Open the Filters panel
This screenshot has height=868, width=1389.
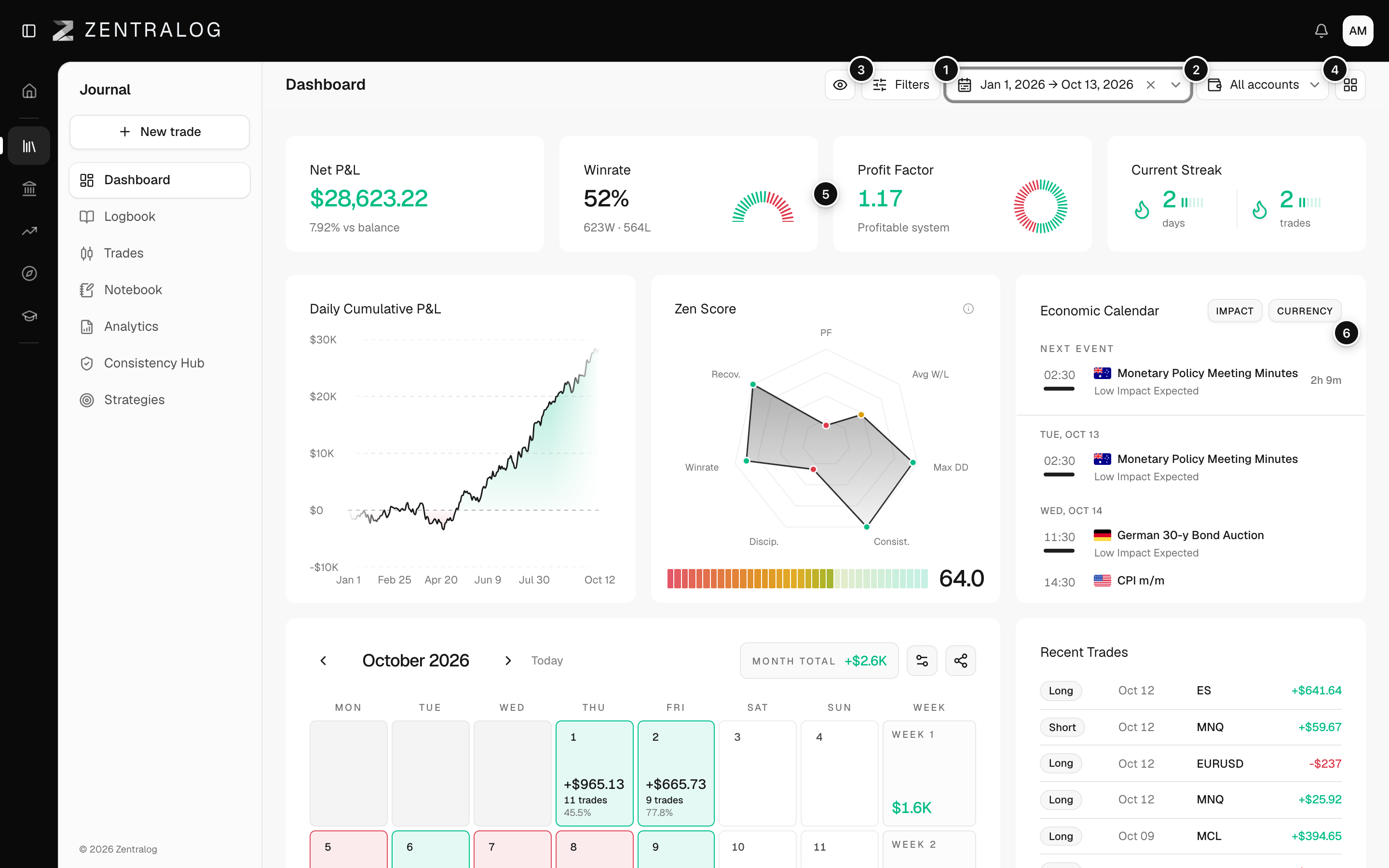(x=900, y=85)
